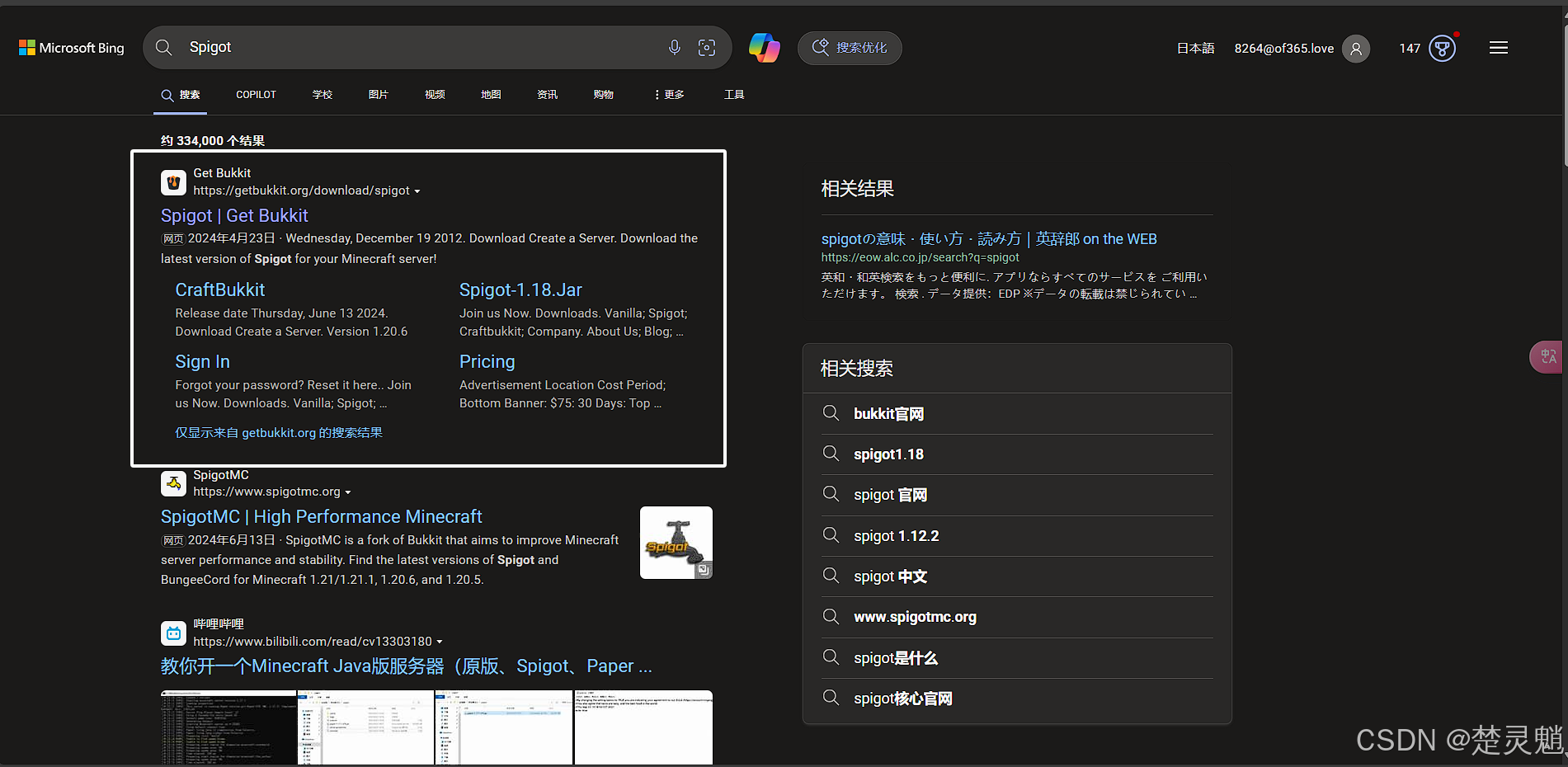The image size is (1568, 767).
Task: Click search icon beside bukkit官网 suggestion
Action: coord(831,413)
